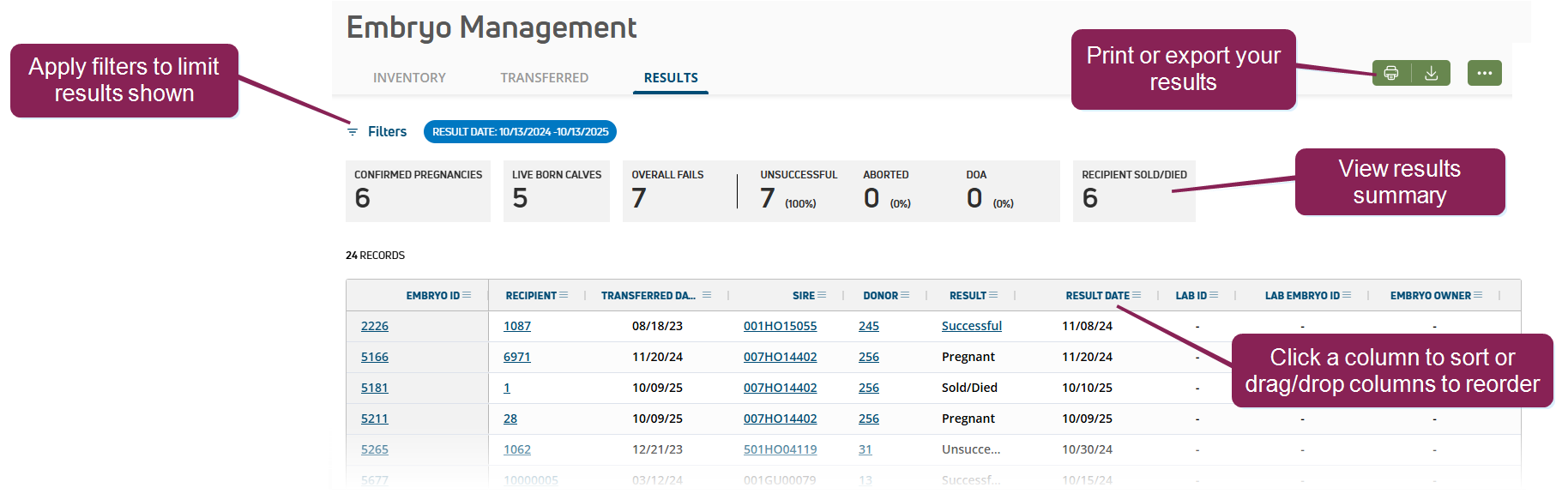1568x500 pixels.
Task: Open Sire column menu icon
Action: 822,295
